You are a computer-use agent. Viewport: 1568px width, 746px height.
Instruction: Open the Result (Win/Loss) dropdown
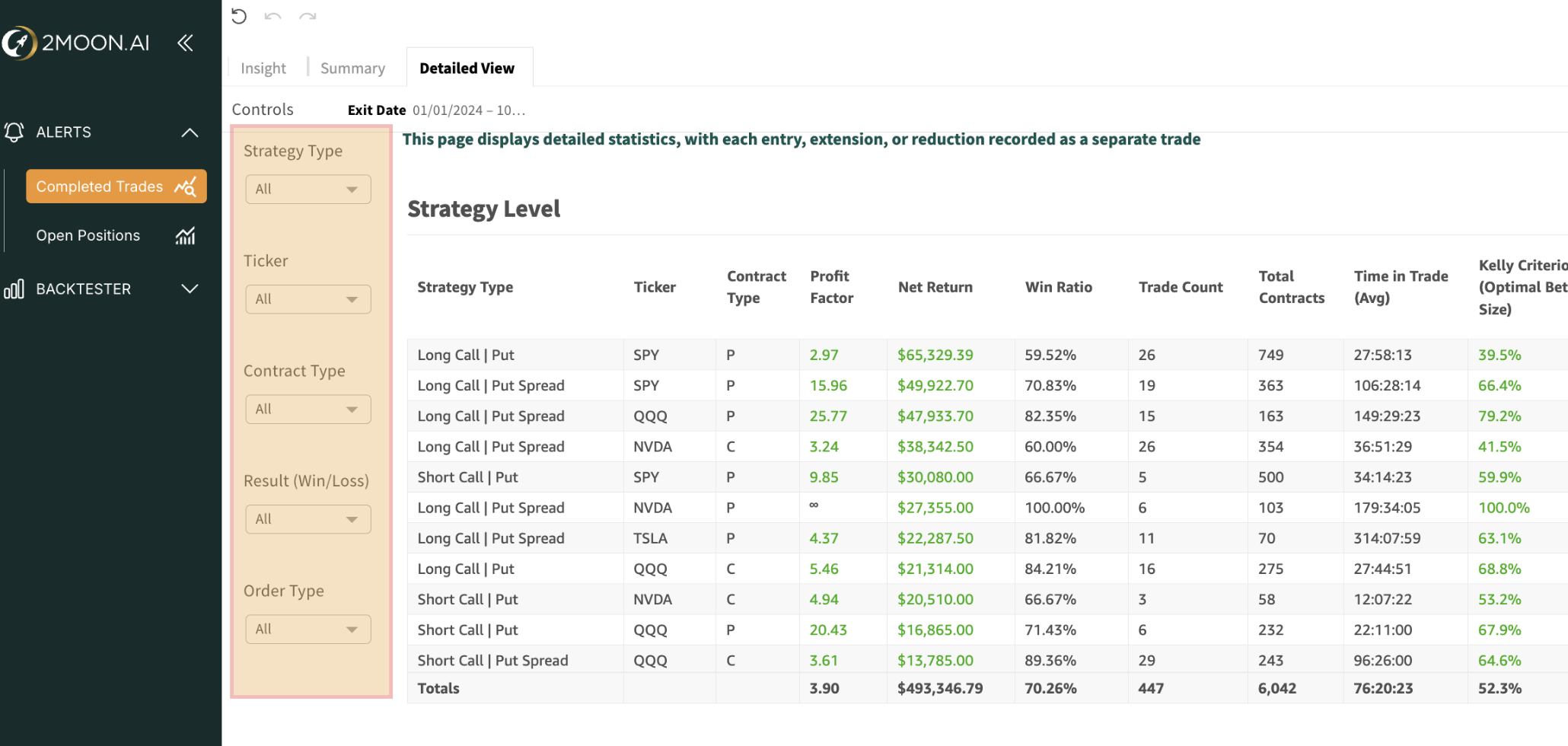coord(308,519)
